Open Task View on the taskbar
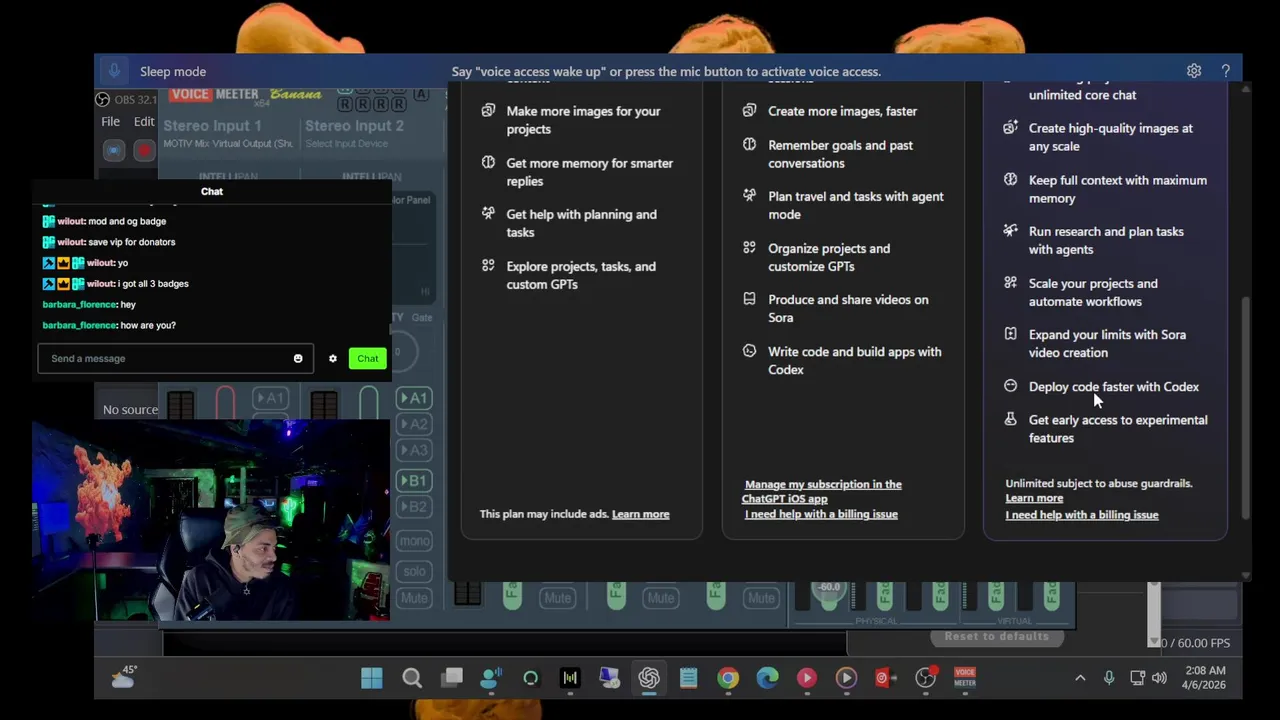This screenshot has height=720, width=1280. click(452, 678)
